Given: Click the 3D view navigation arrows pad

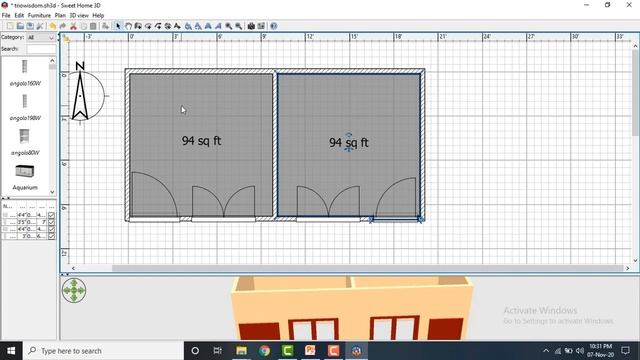Looking at the screenshot, I should click(74, 290).
